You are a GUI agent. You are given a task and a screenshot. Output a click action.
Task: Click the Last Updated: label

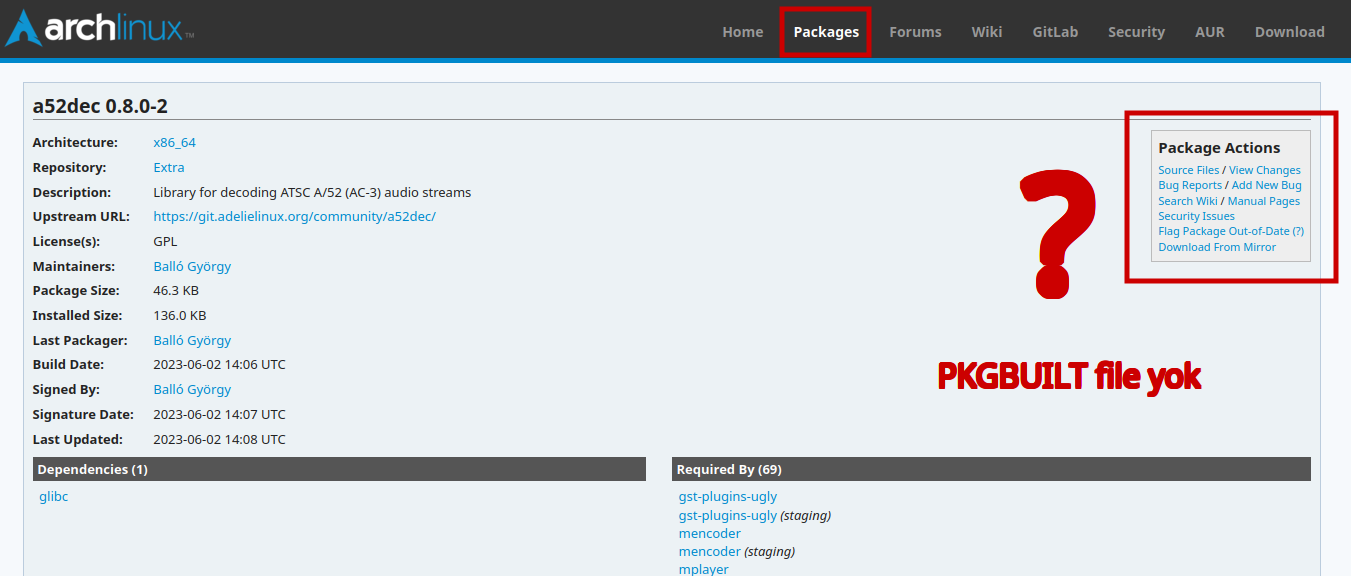77,439
